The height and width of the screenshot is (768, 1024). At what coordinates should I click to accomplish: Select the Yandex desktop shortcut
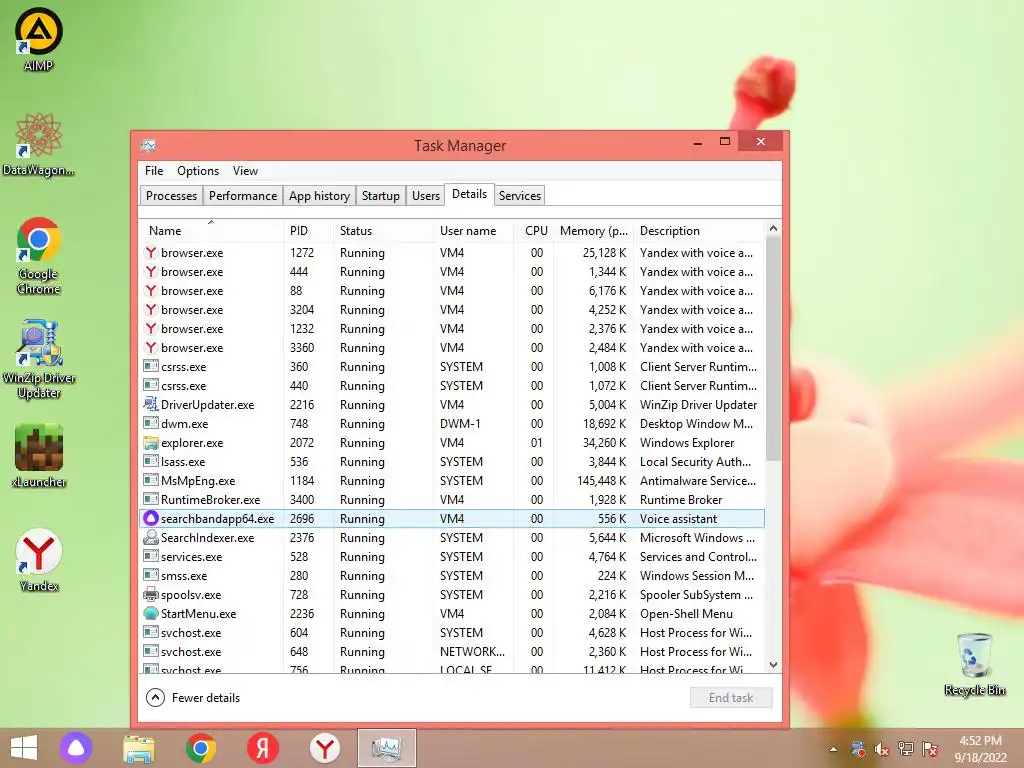(39, 560)
